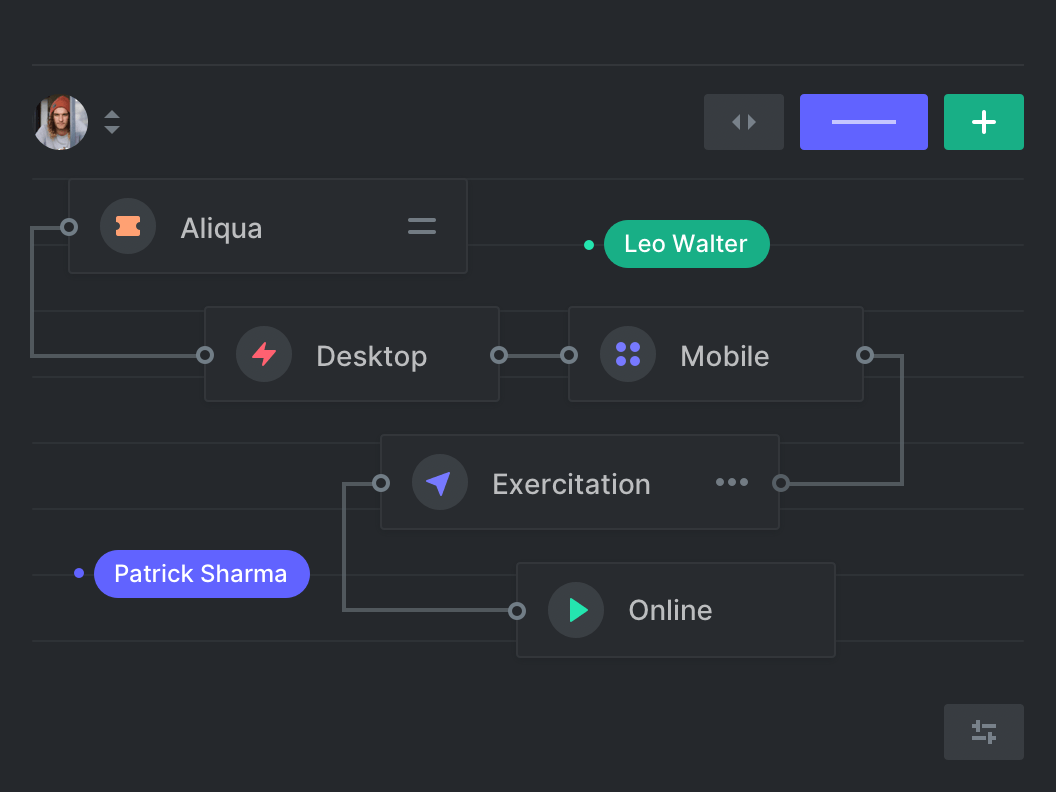Expand the sort arrows next to the avatar
Screen dimensions: 1056x792
tap(112, 122)
